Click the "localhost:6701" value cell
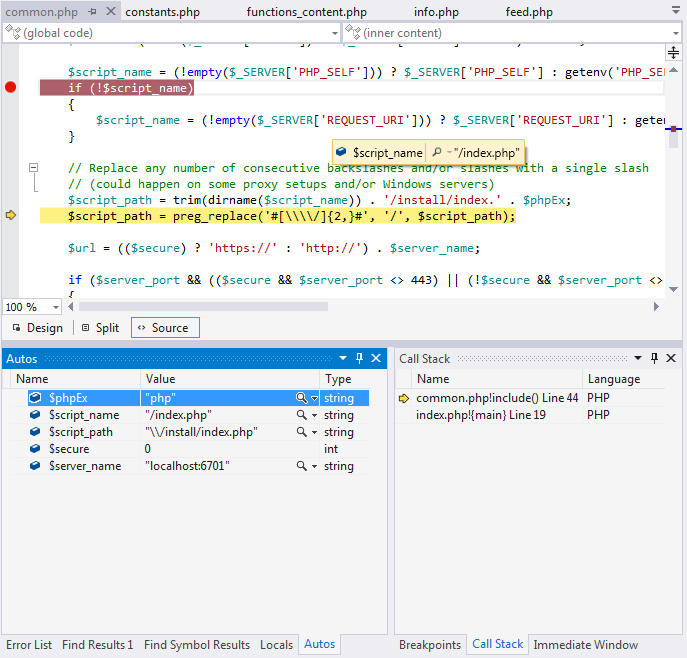The image size is (687, 658). [187, 466]
